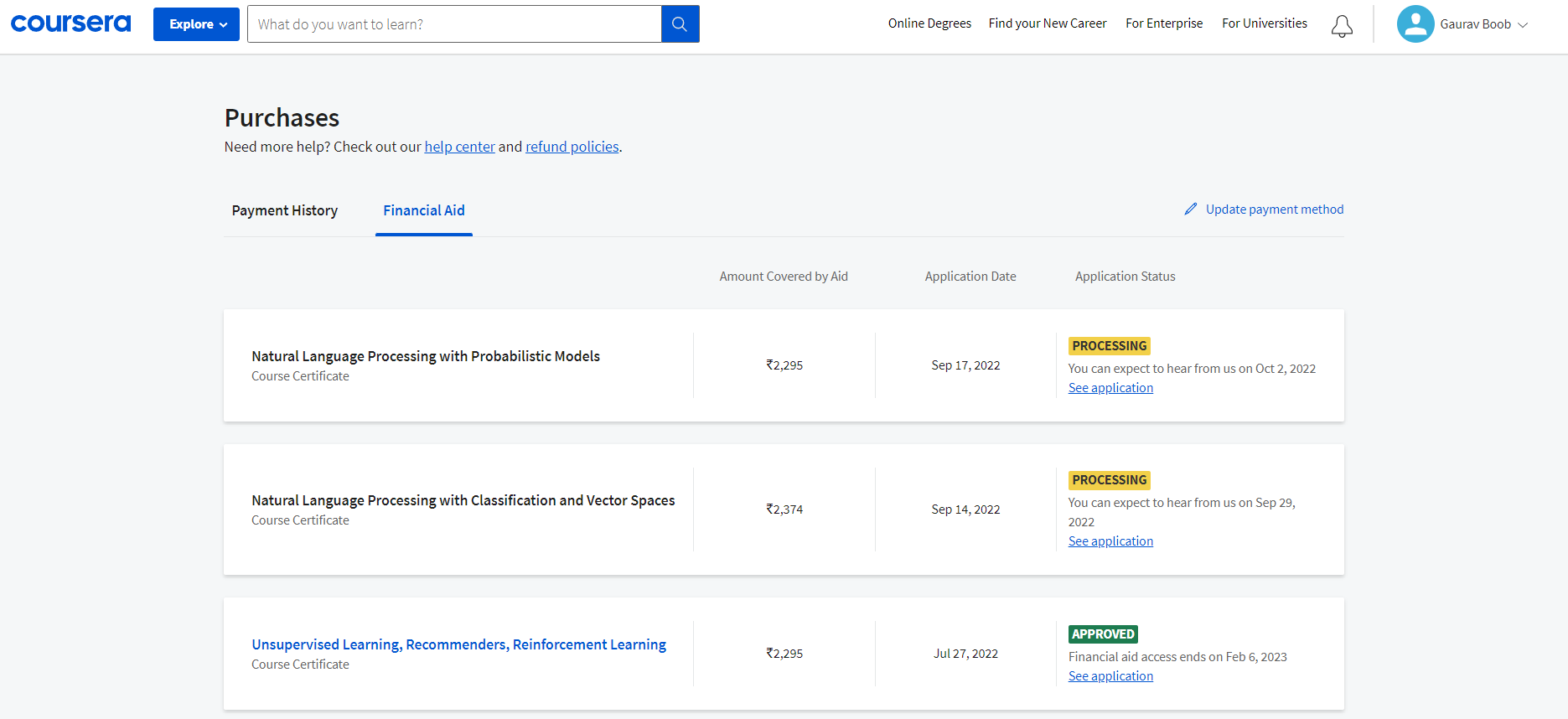See application for the approved course

[1110, 676]
